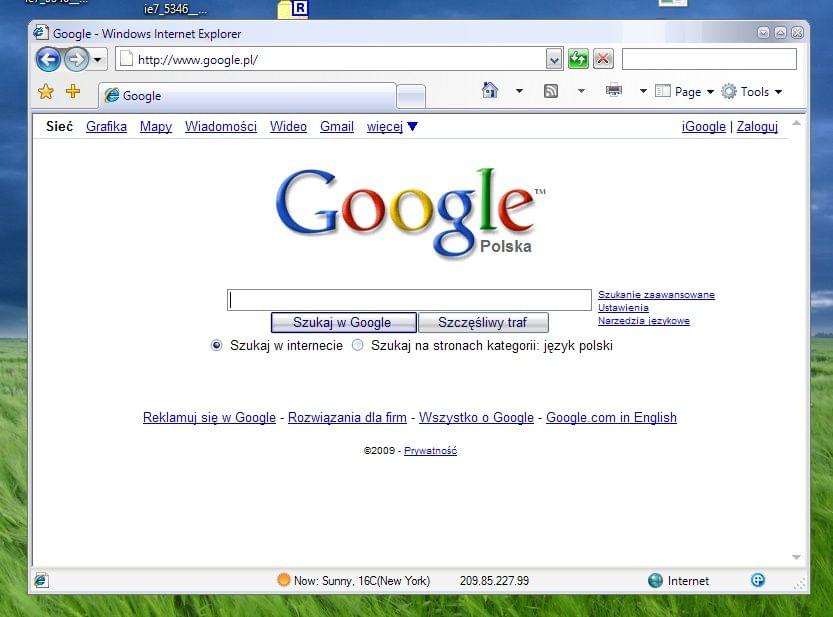Open Google.com in English link
Image resolution: width=833 pixels, height=617 pixels.
coord(611,417)
